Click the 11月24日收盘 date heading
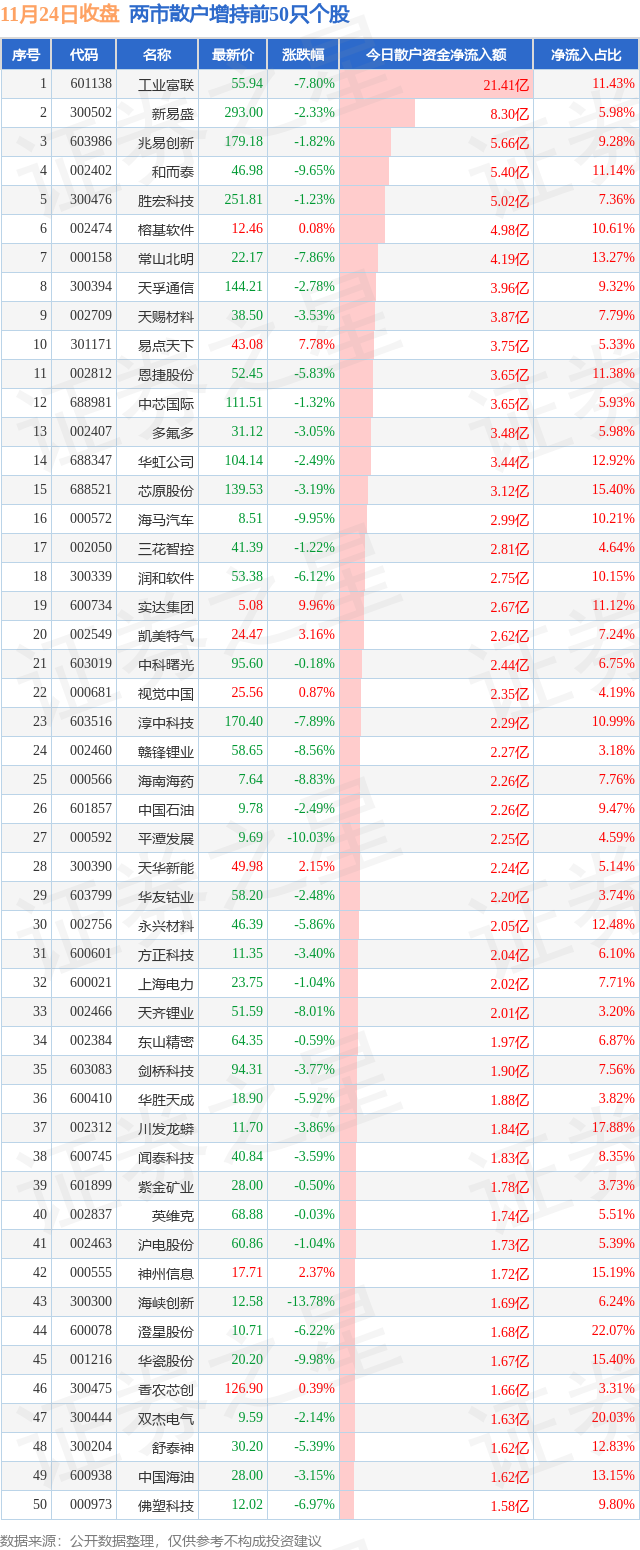640x1550 pixels. (60, 15)
